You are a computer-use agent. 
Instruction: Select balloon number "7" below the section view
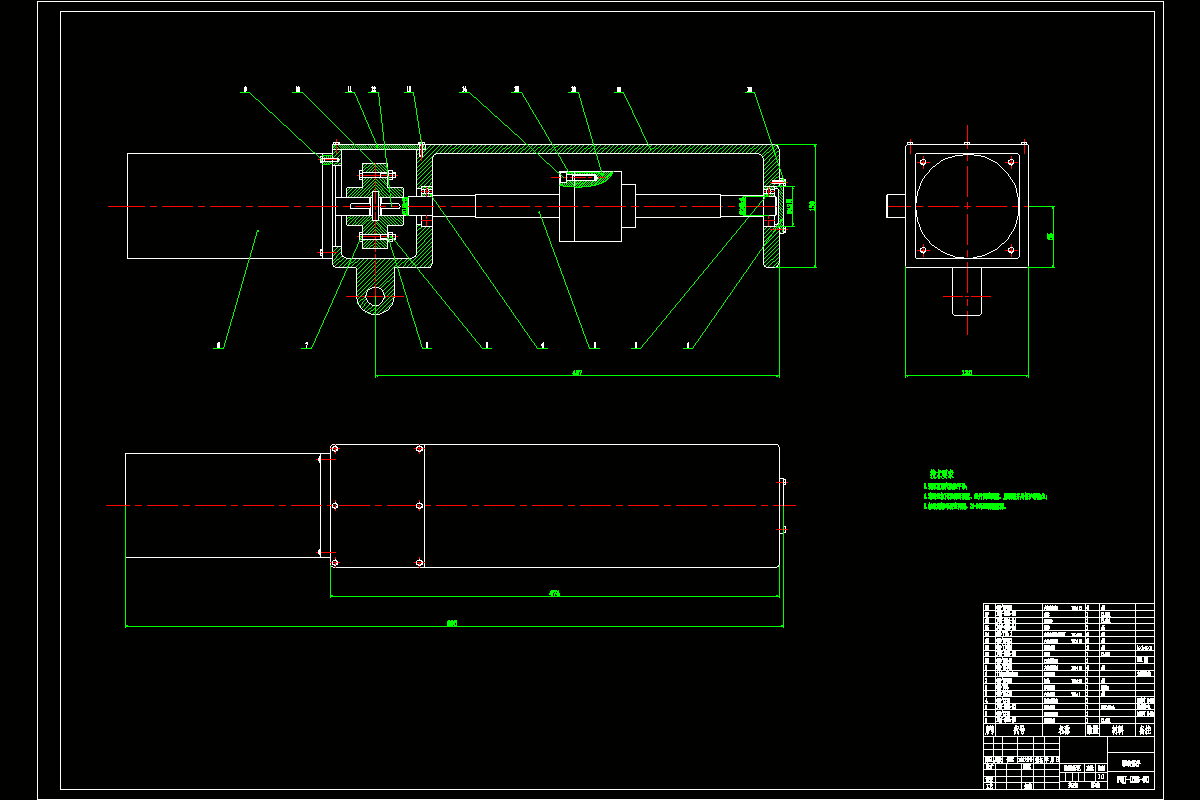306,346
